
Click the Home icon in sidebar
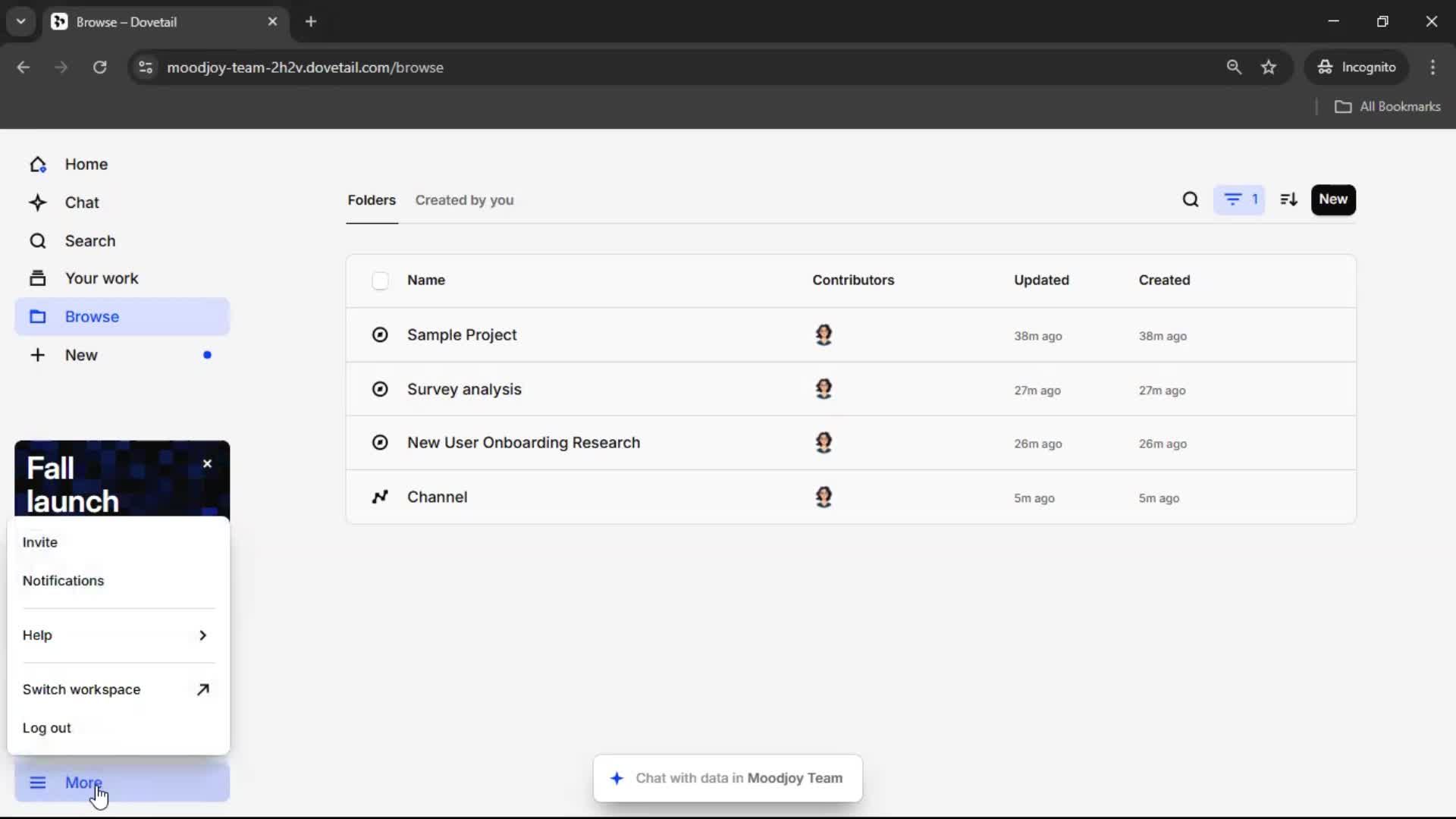38,165
